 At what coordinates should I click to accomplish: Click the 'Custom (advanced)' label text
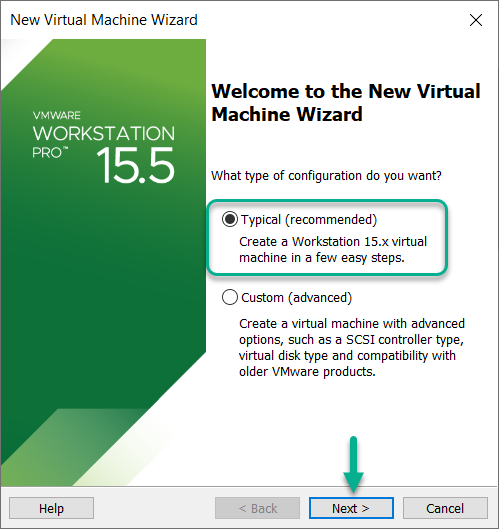click(296, 298)
